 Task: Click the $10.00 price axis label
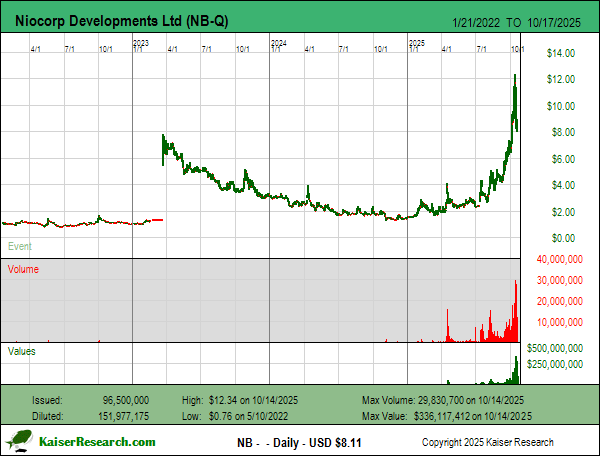coord(561,106)
